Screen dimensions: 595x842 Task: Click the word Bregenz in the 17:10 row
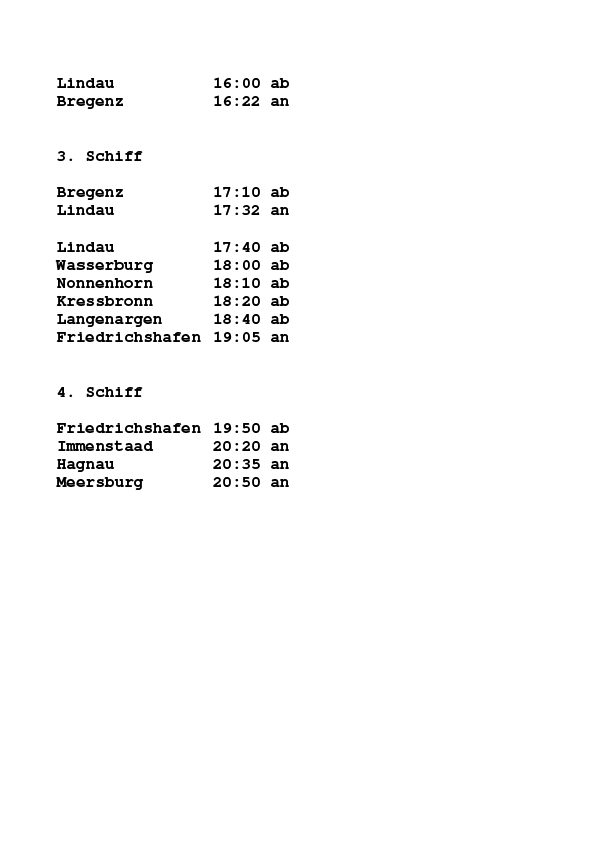pyautogui.click(x=90, y=193)
